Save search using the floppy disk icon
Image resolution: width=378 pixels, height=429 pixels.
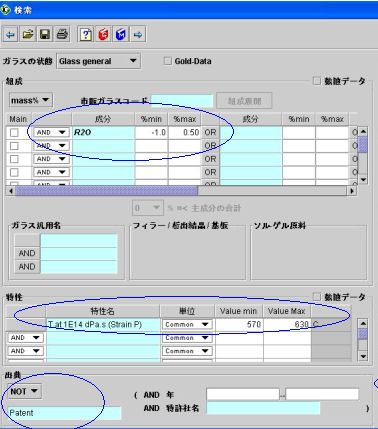point(45,34)
